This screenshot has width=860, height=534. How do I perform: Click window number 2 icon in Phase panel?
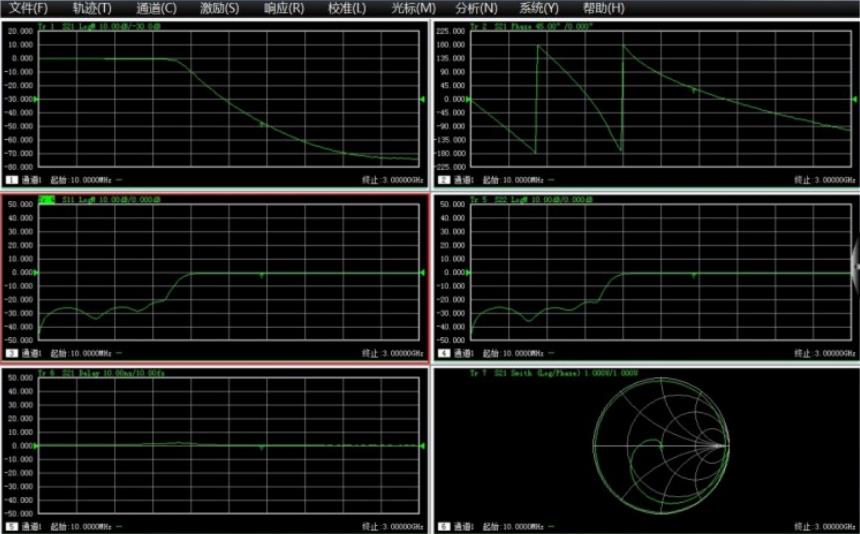(443, 180)
